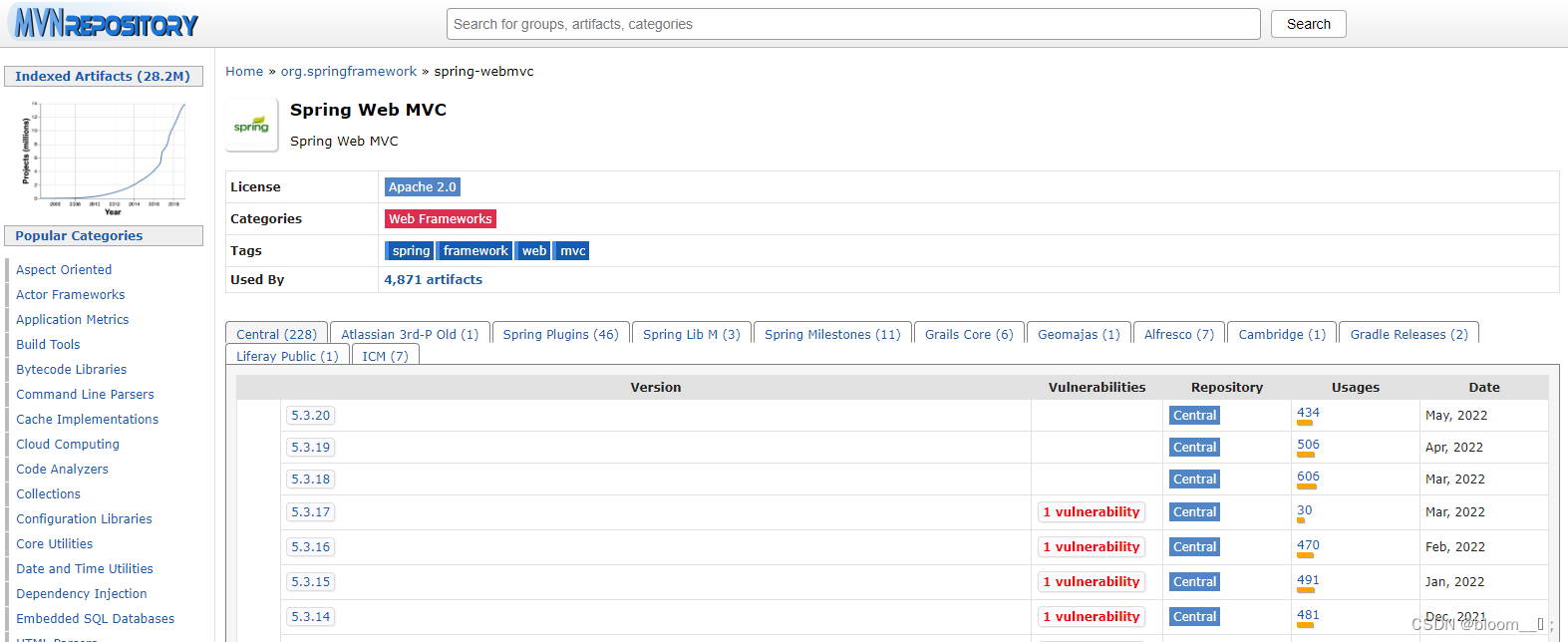This screenshot has height=642, width=1568.
Task: Open the 4,871 artifacts usage link
Action: click(434, 280)
